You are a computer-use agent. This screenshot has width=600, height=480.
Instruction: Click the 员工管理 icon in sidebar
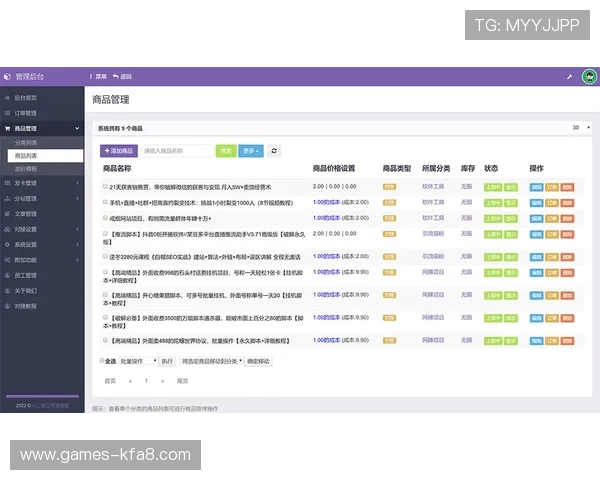7,275
